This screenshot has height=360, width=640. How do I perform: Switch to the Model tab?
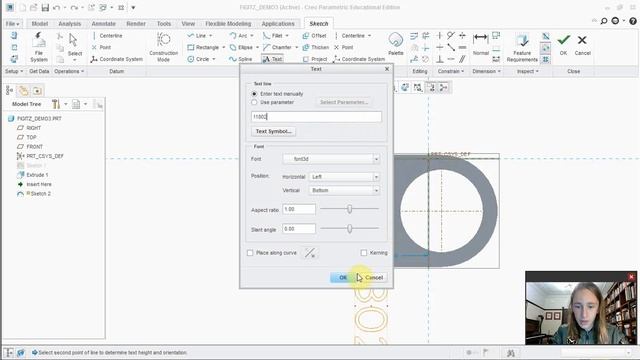pos(40,24)
